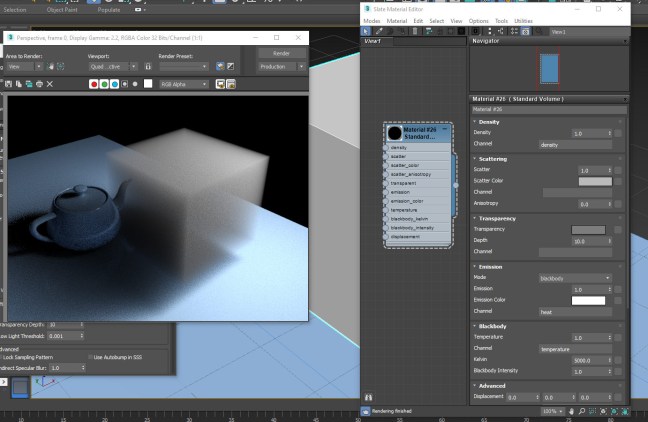Select the pick material from object eyedropper

coord(379,31)
